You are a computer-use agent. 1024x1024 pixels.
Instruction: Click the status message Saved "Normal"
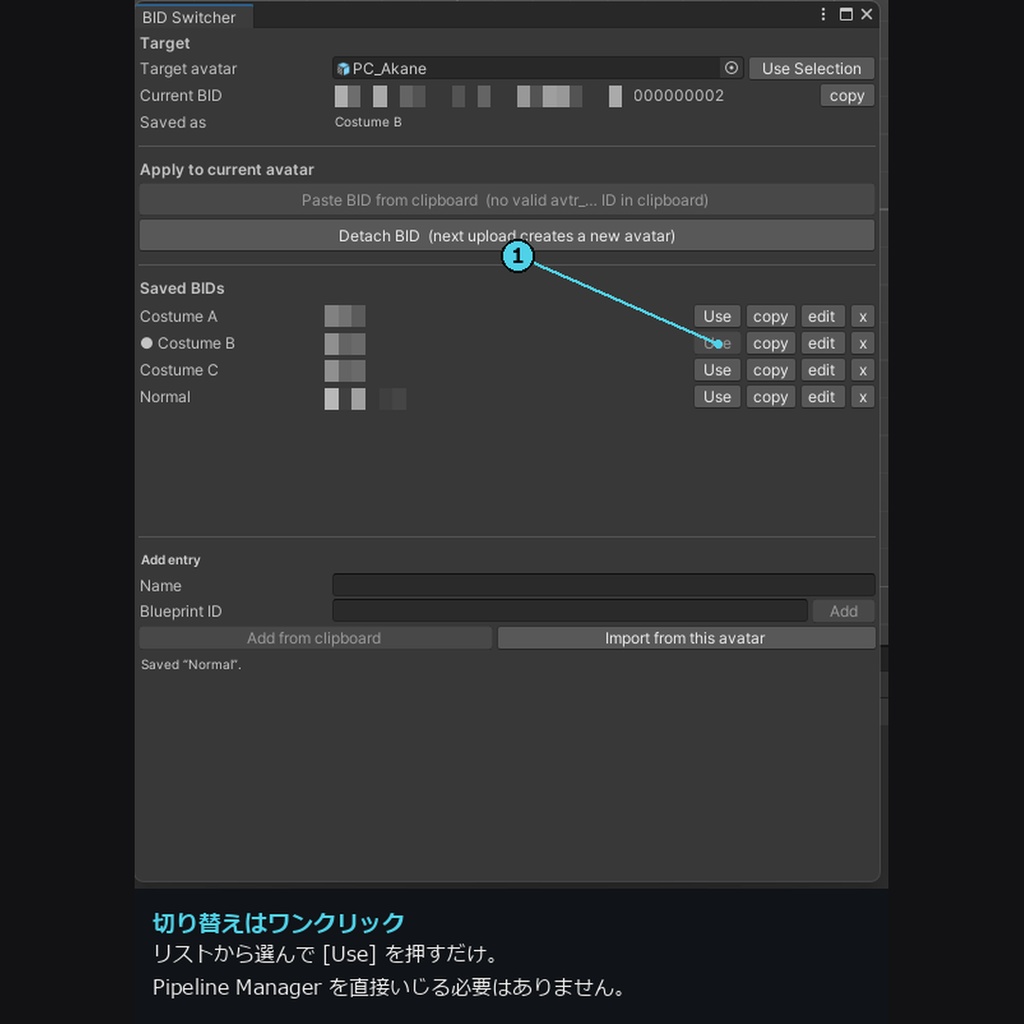pos(191,665)
